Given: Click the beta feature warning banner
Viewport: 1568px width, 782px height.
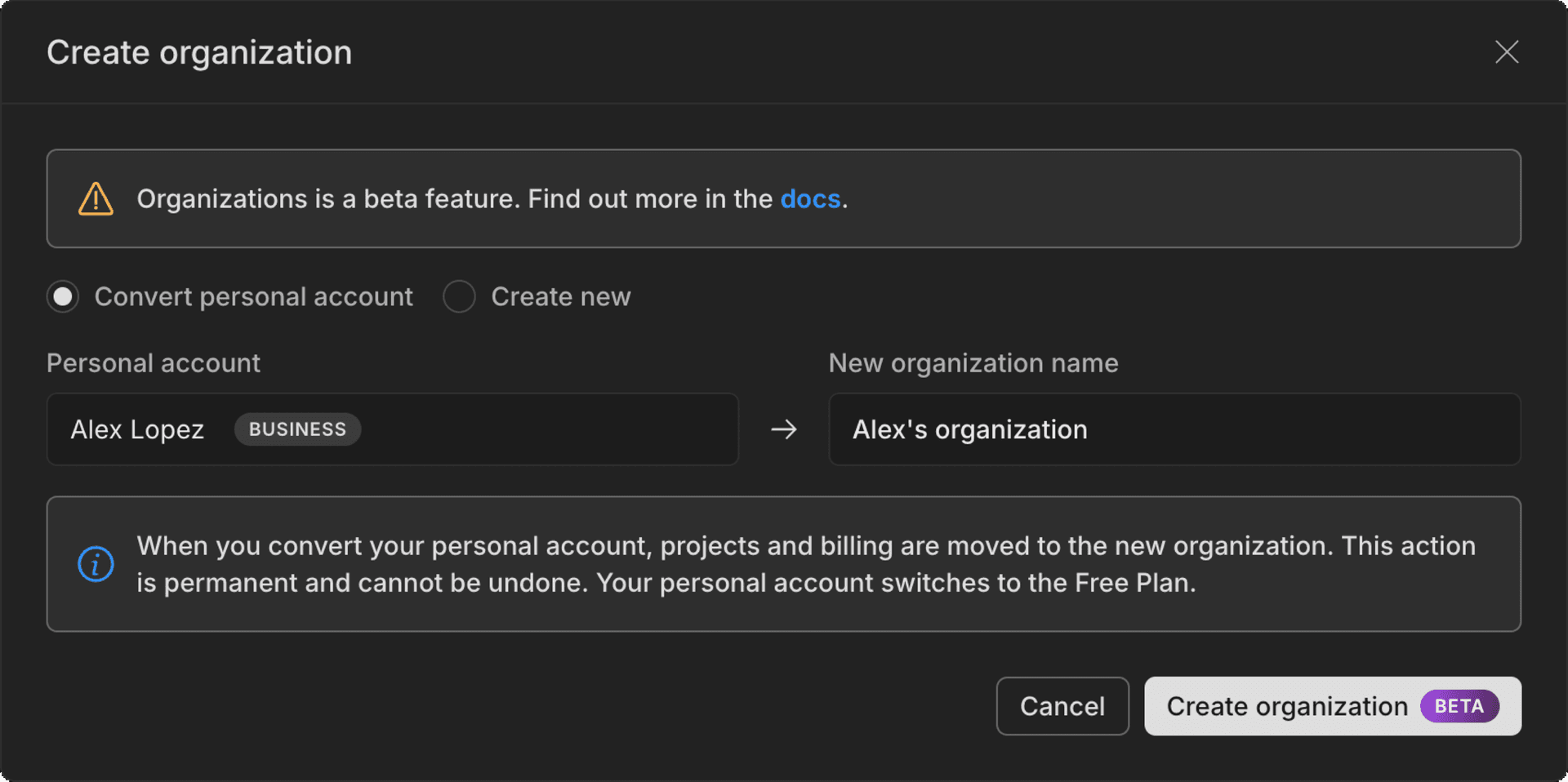Looking at the screenshot, I should tap(784, 198).
